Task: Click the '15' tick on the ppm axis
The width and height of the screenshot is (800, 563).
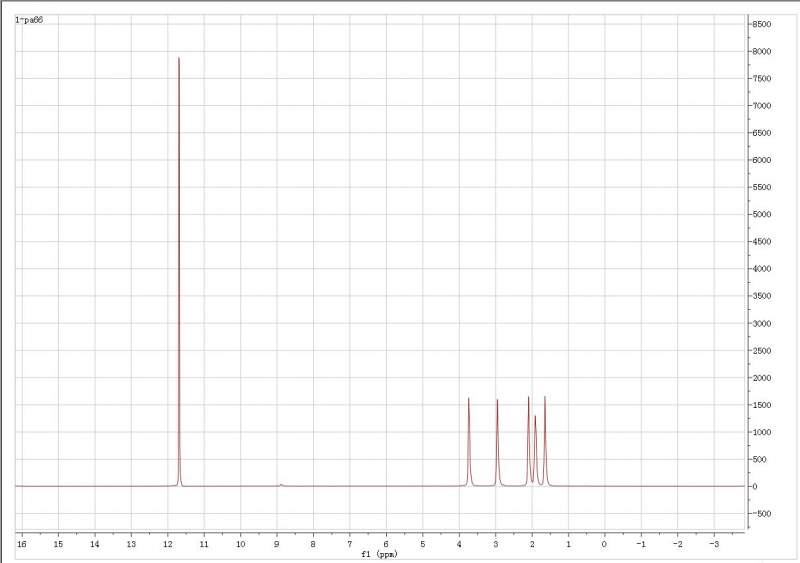Action: [x=58, y=544]
